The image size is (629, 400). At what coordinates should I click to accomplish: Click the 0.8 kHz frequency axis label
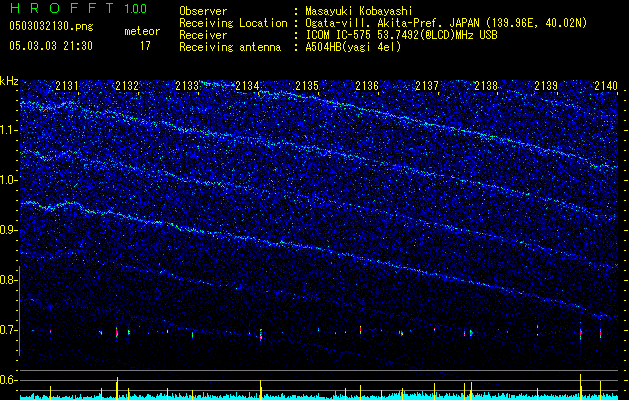[x=9, y=280]
